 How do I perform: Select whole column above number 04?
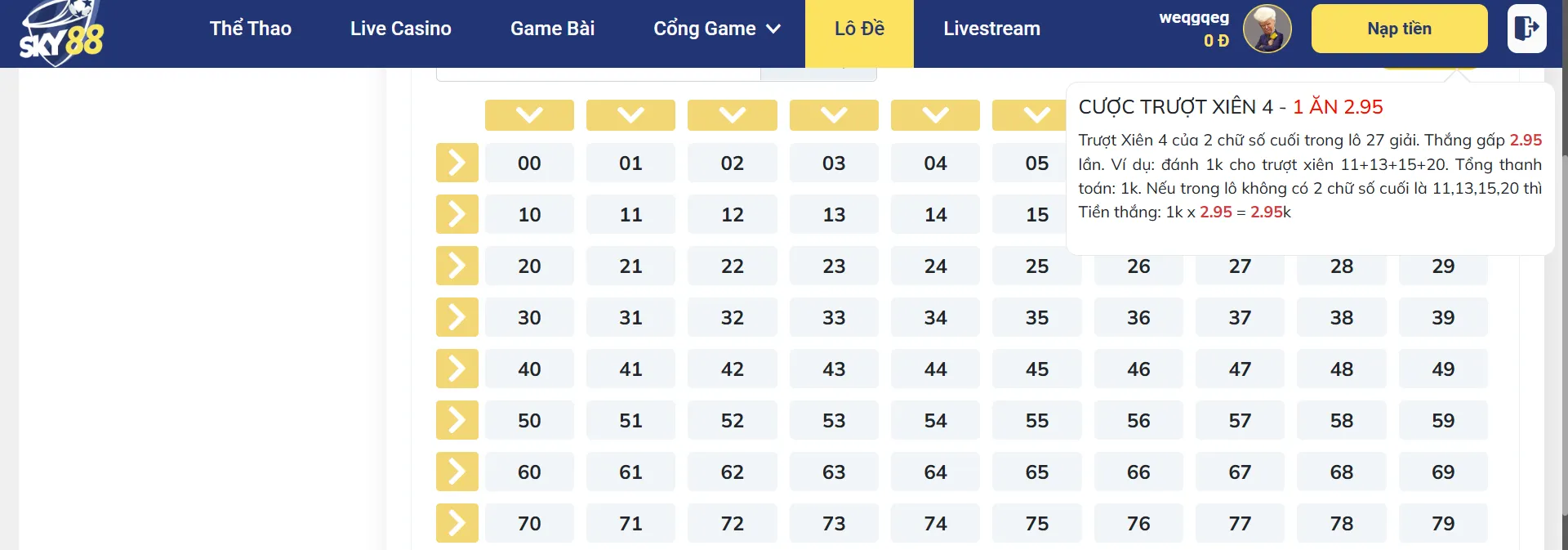935,115
